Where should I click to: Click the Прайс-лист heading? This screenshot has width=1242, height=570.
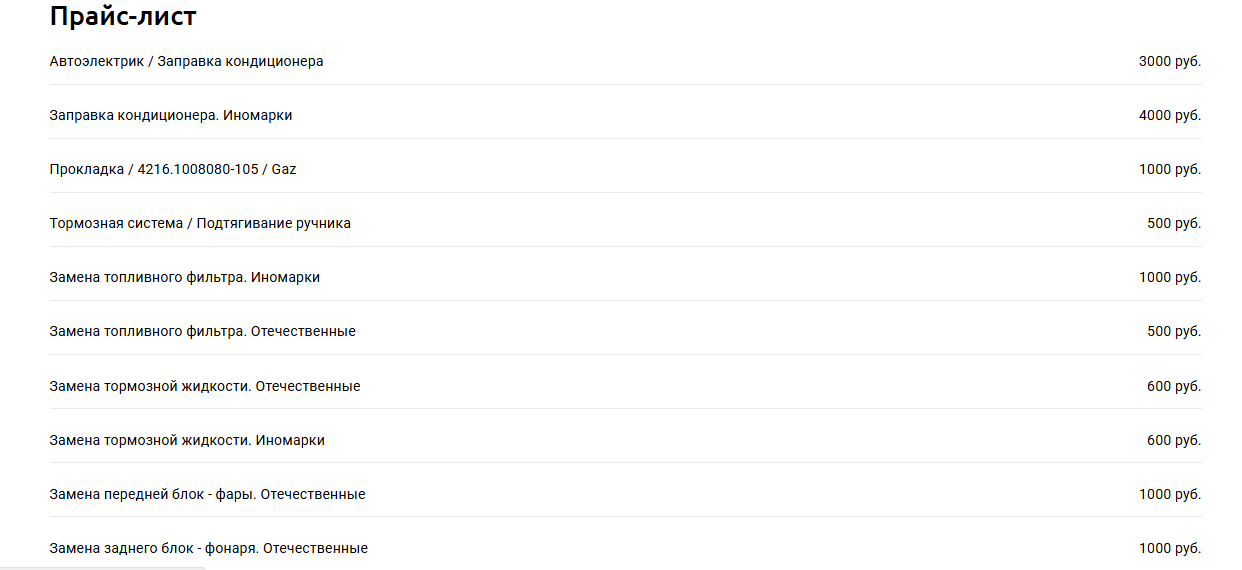[x=123, y=17]
